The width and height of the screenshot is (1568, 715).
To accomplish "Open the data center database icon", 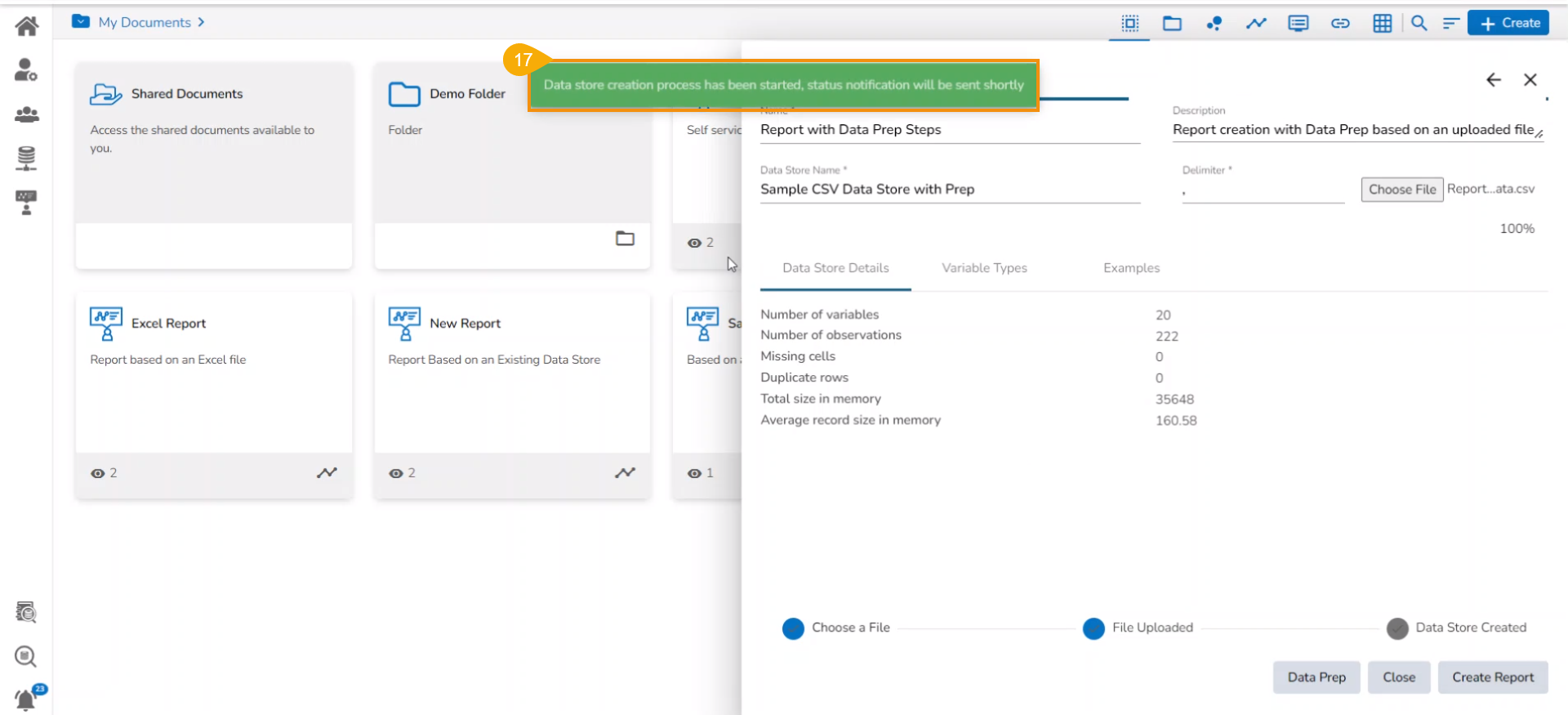I will coord(26,158).
